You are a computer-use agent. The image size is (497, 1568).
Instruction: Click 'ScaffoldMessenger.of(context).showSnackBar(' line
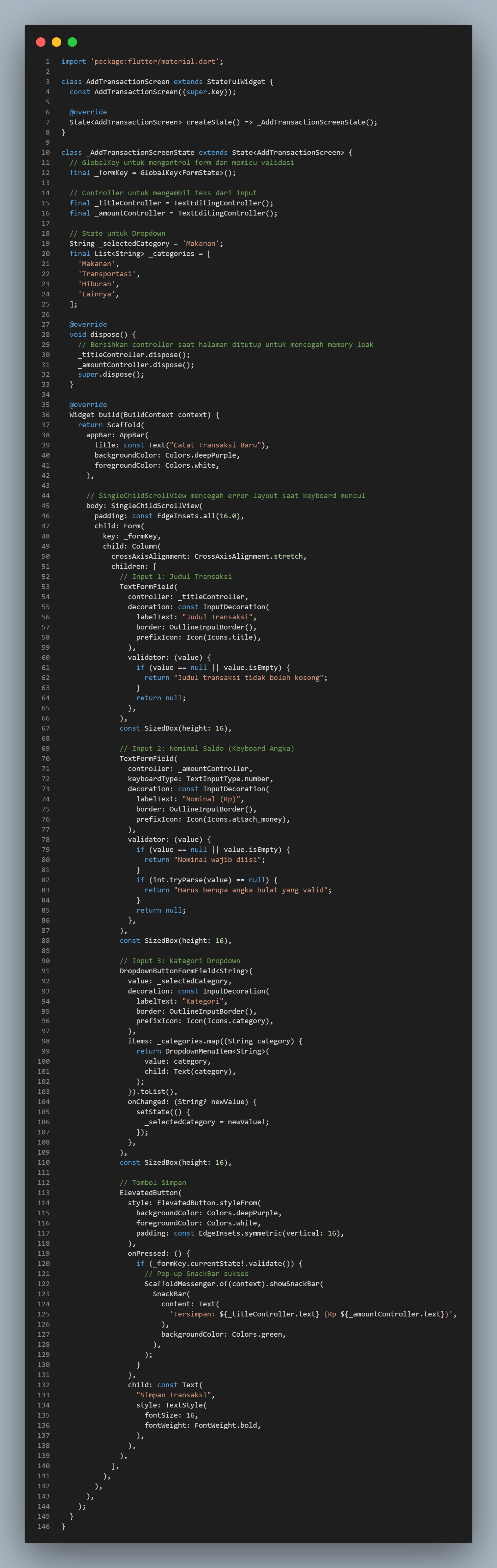tap(234, 1284)
